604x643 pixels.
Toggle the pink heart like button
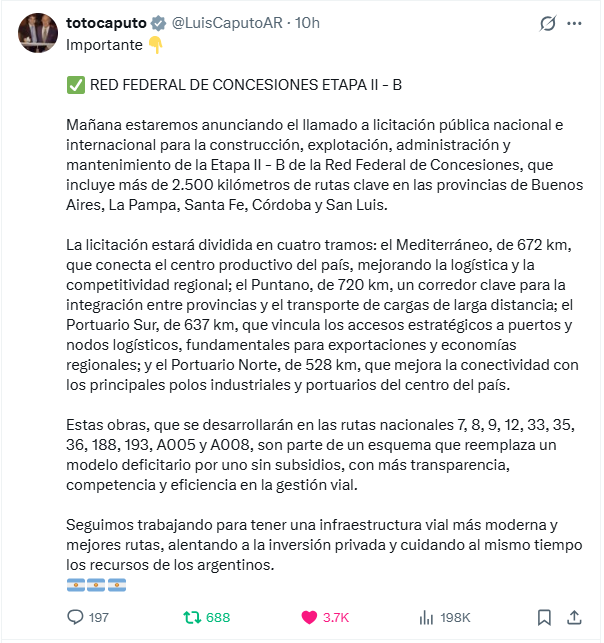(309, 617)
